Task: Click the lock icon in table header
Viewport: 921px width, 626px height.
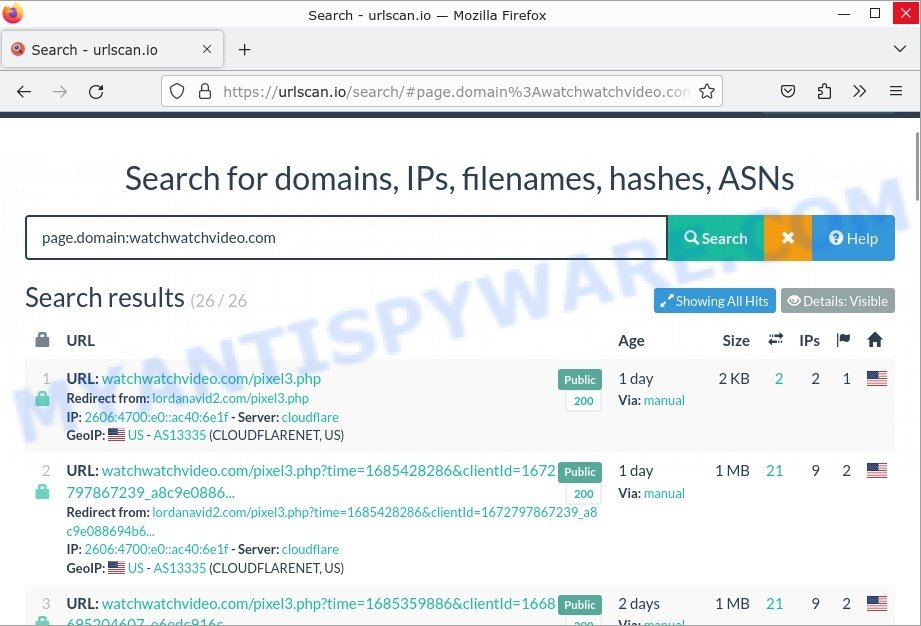Action: 42,339
